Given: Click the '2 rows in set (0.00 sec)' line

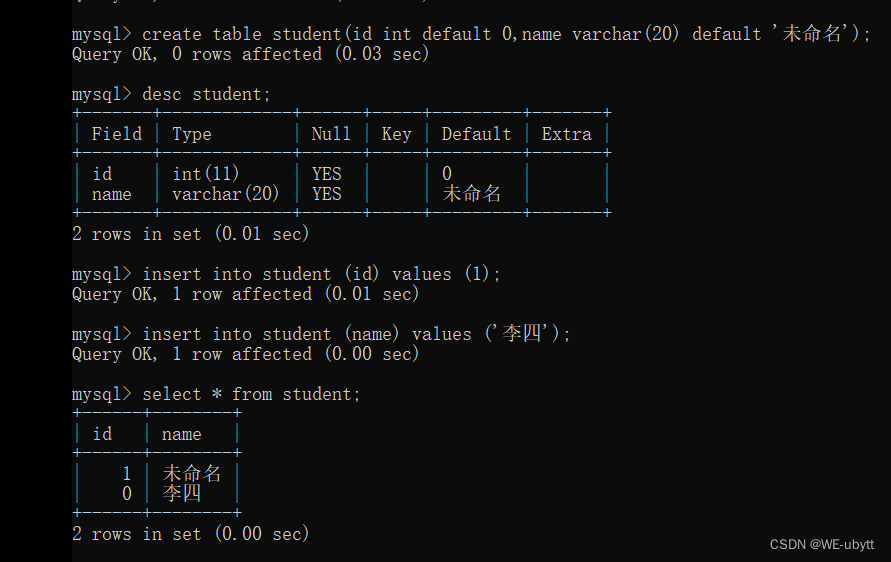Looking at the screenshot, I should [x=190, y=534].
